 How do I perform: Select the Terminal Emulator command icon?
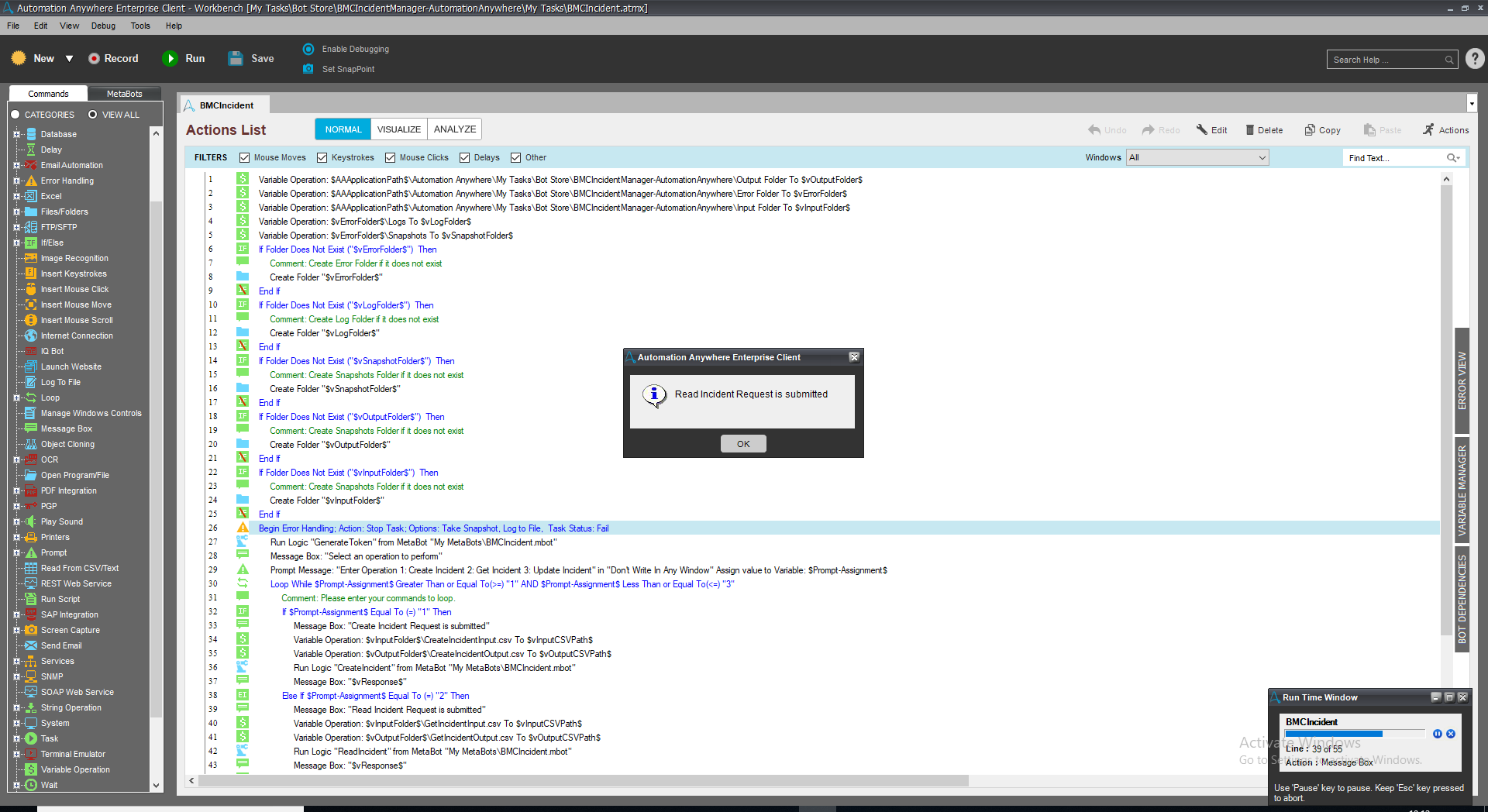[x=31, y=754]
